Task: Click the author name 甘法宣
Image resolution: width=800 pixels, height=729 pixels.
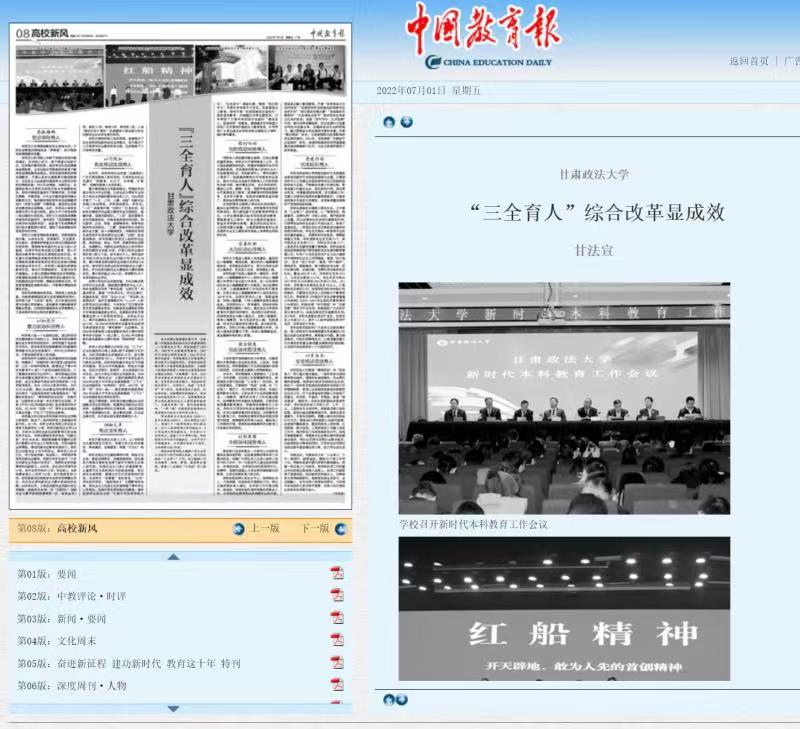Action: pos(594,250)
